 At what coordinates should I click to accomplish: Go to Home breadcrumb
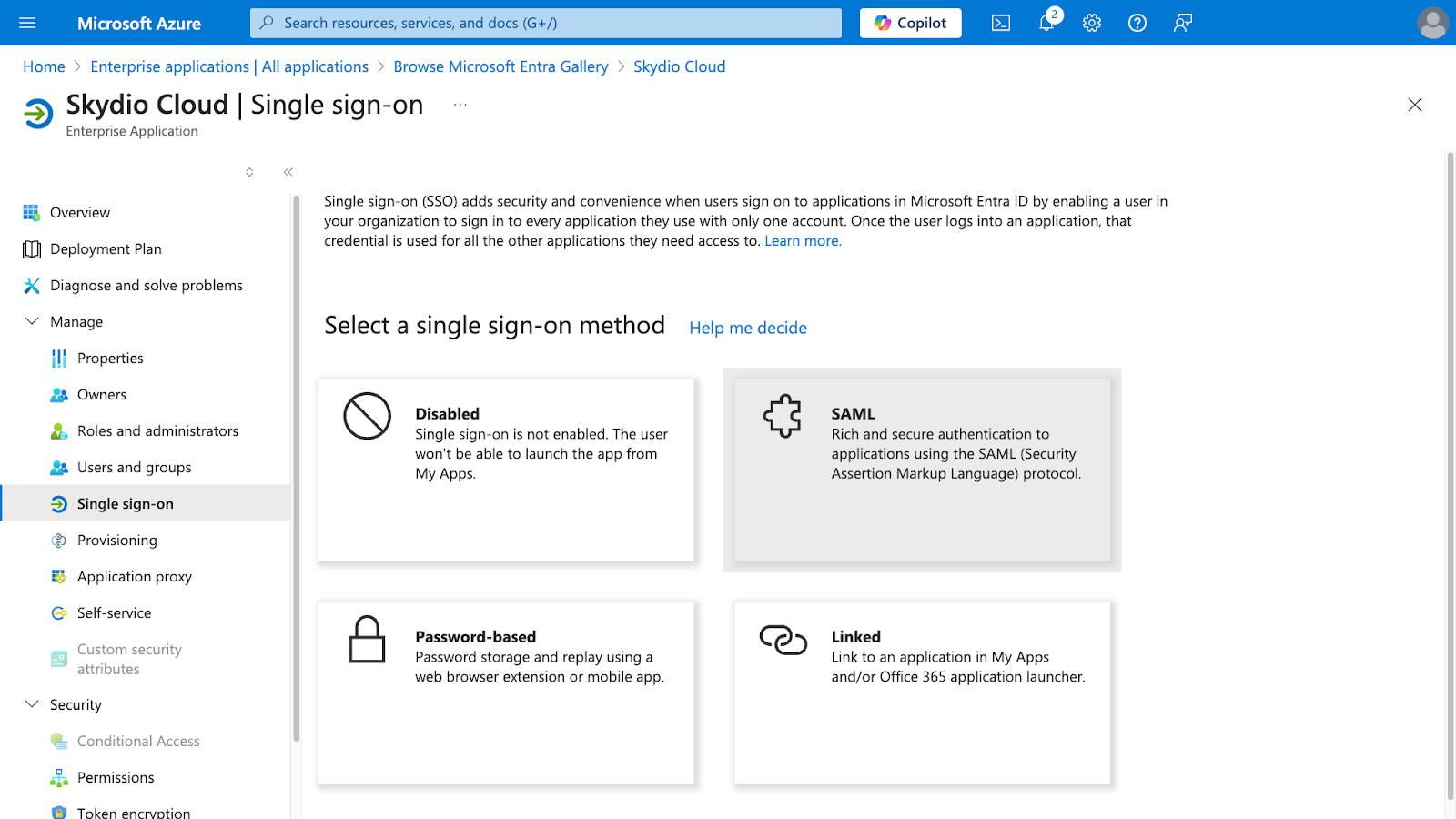pos(44,66)
